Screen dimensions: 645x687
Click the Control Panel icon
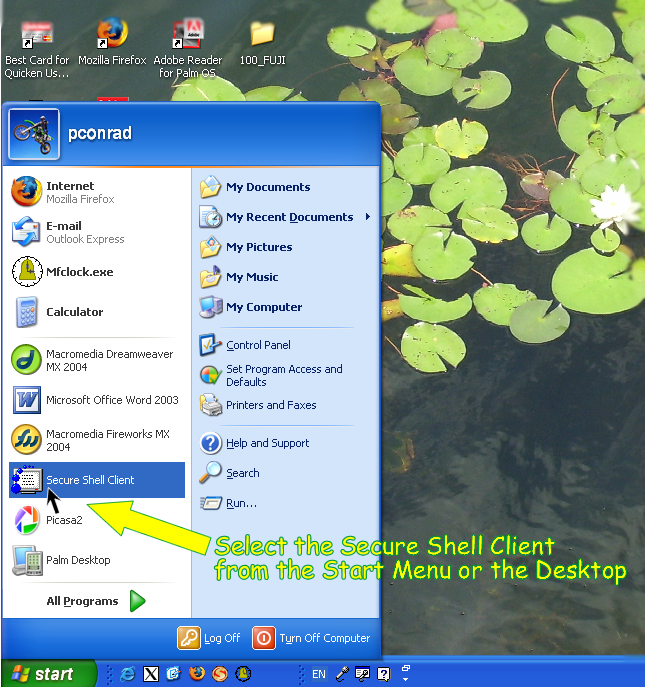point(210,345)
